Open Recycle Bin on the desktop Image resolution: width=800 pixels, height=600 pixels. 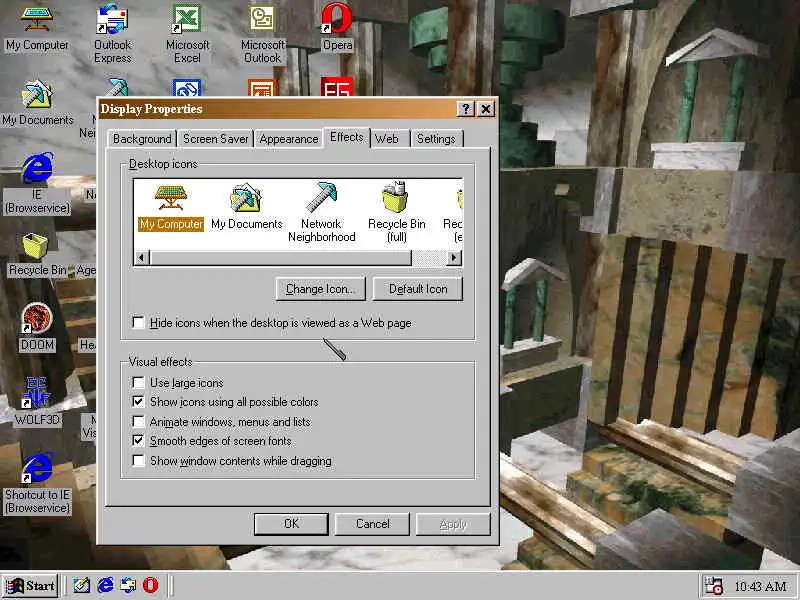(x=37, y=255)
